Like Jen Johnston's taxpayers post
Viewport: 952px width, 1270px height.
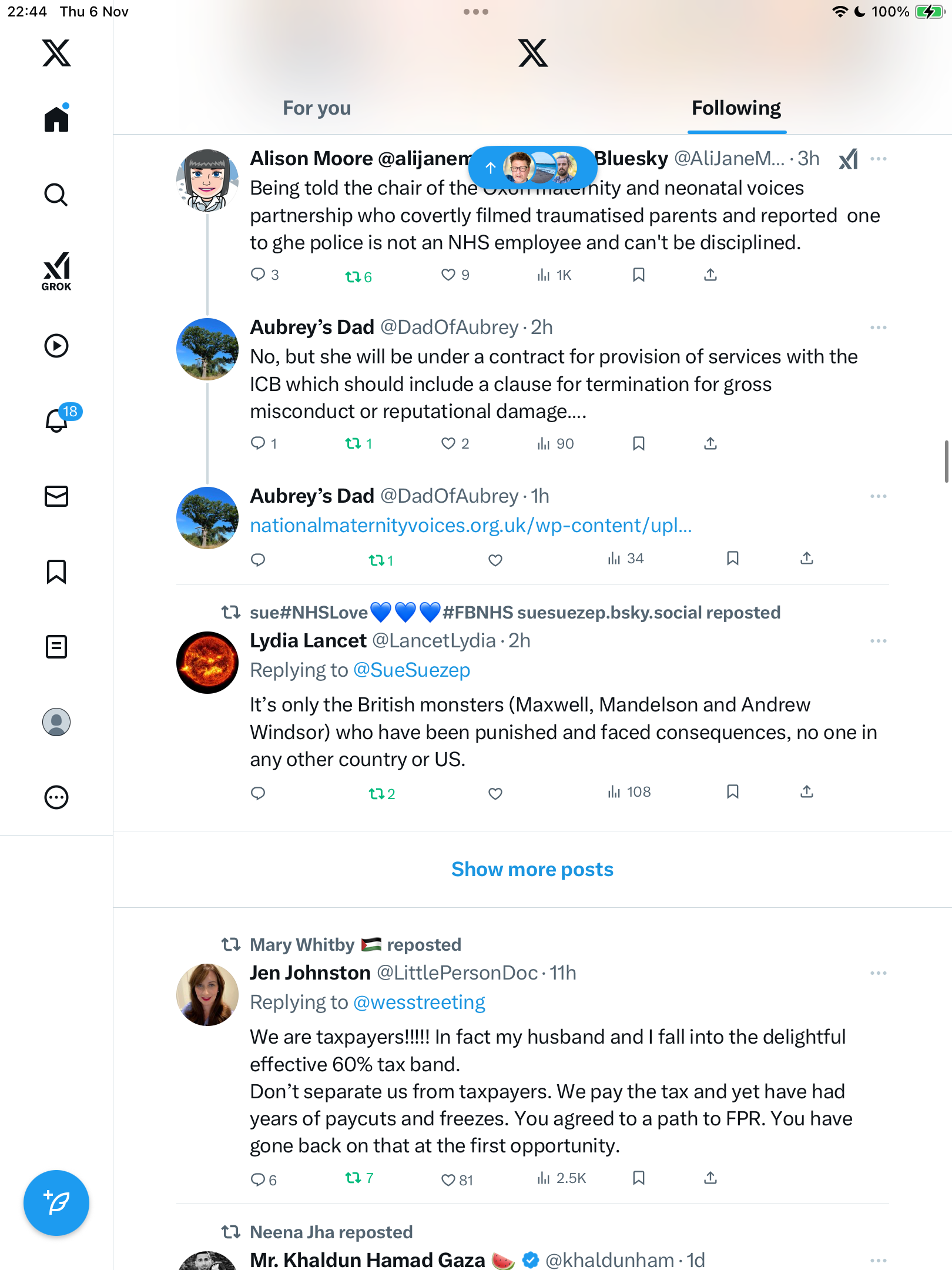448,1179
